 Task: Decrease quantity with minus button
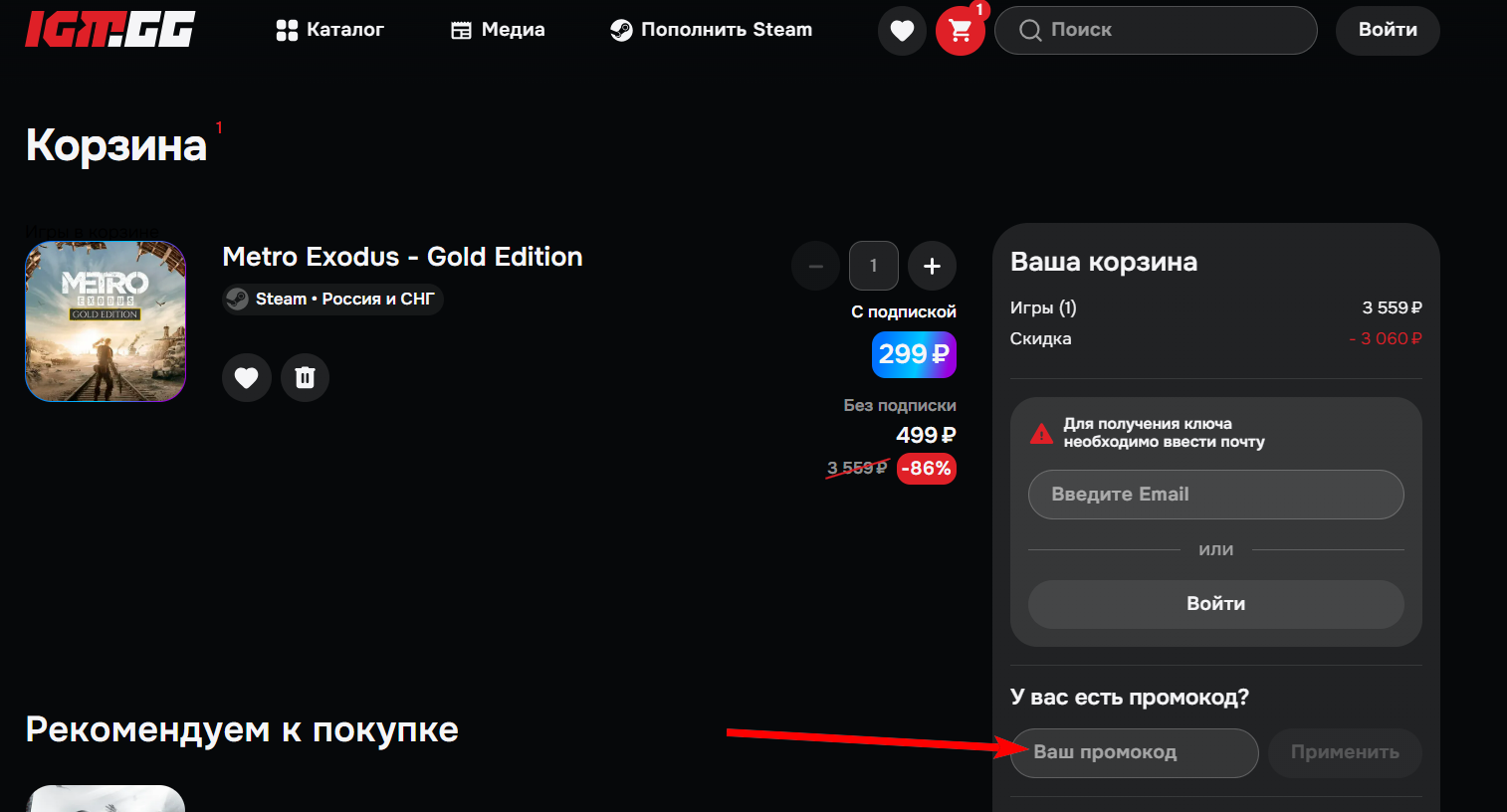pyautogui.click(x=815, y=267)
